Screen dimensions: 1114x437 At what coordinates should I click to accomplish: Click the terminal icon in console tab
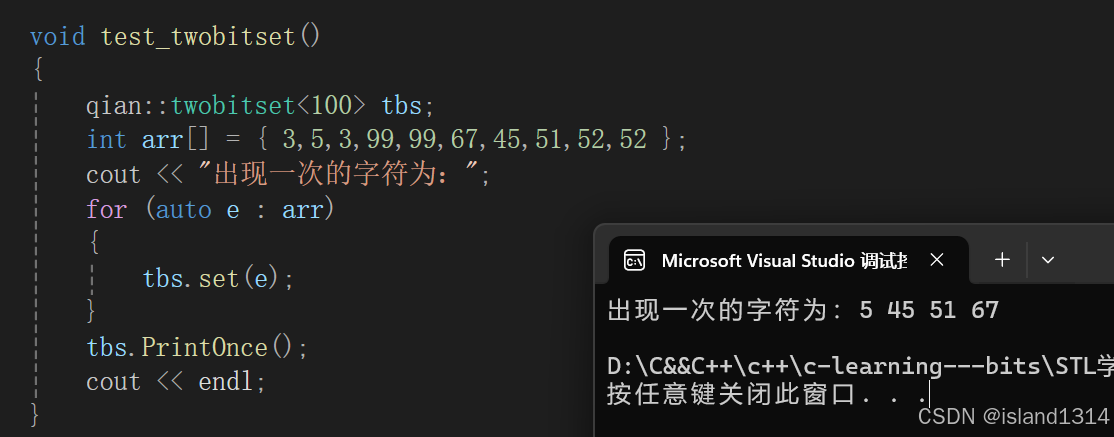coord(634,261)
